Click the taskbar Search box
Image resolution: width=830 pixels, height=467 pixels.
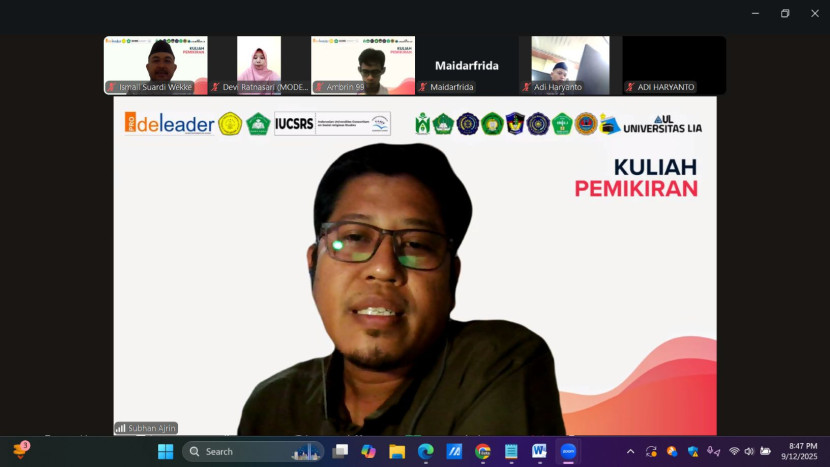pyautogui.click(x=250, y=451)
